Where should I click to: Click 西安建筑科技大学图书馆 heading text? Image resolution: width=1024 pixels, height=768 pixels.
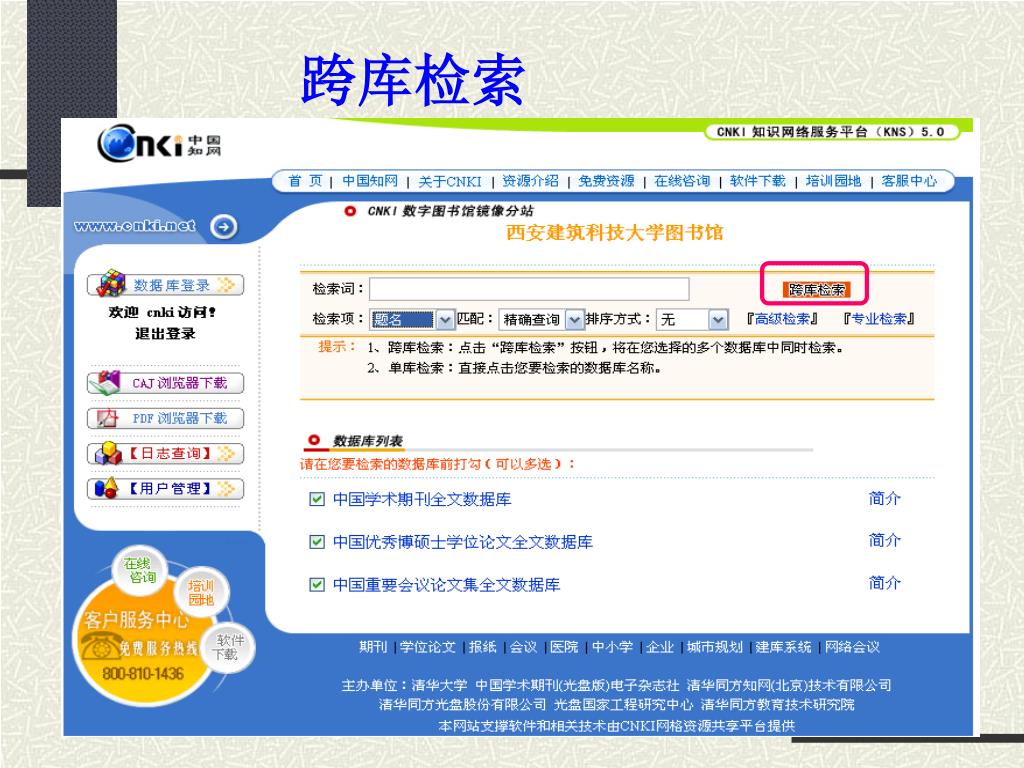coord(615,232)
